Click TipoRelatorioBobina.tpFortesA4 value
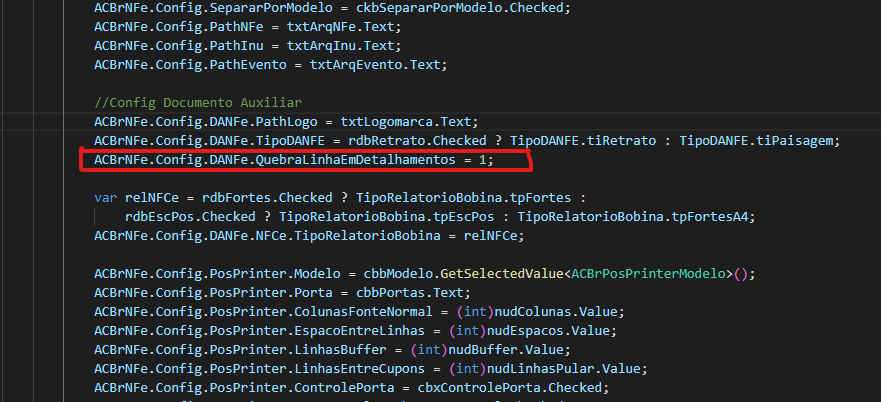Viewport: 881px width, 402px height. (633, 216)
